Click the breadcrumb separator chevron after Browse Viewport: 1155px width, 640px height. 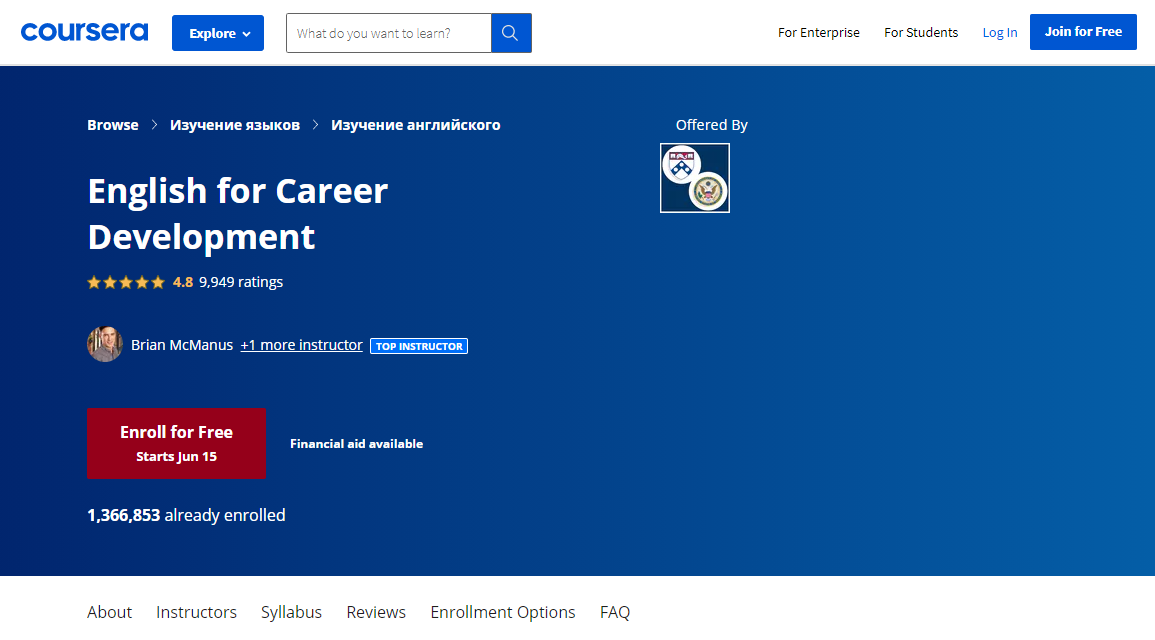pyautogui.click(x=154, y=125)
